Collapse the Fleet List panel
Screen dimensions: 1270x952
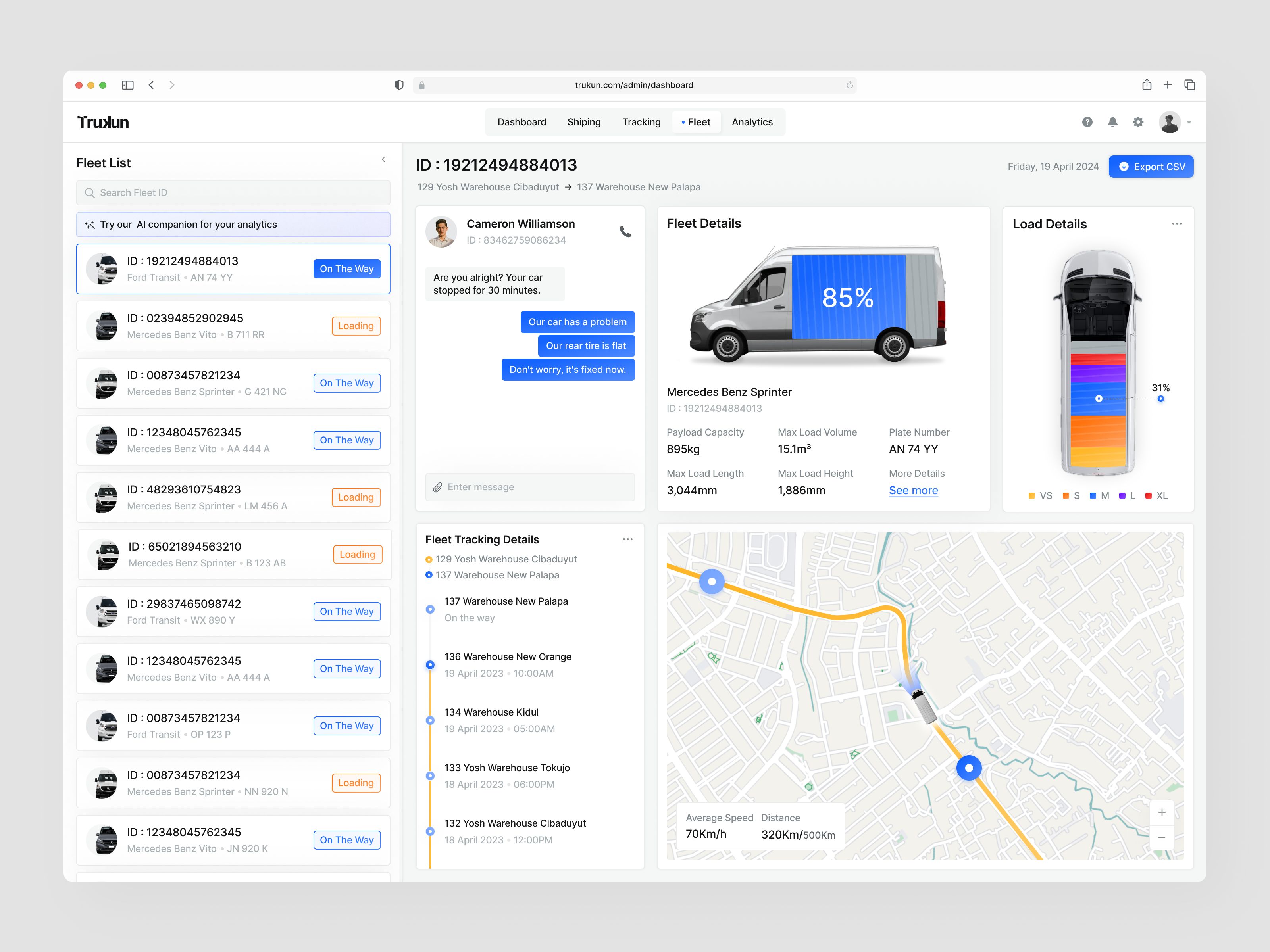click(383, 160)
